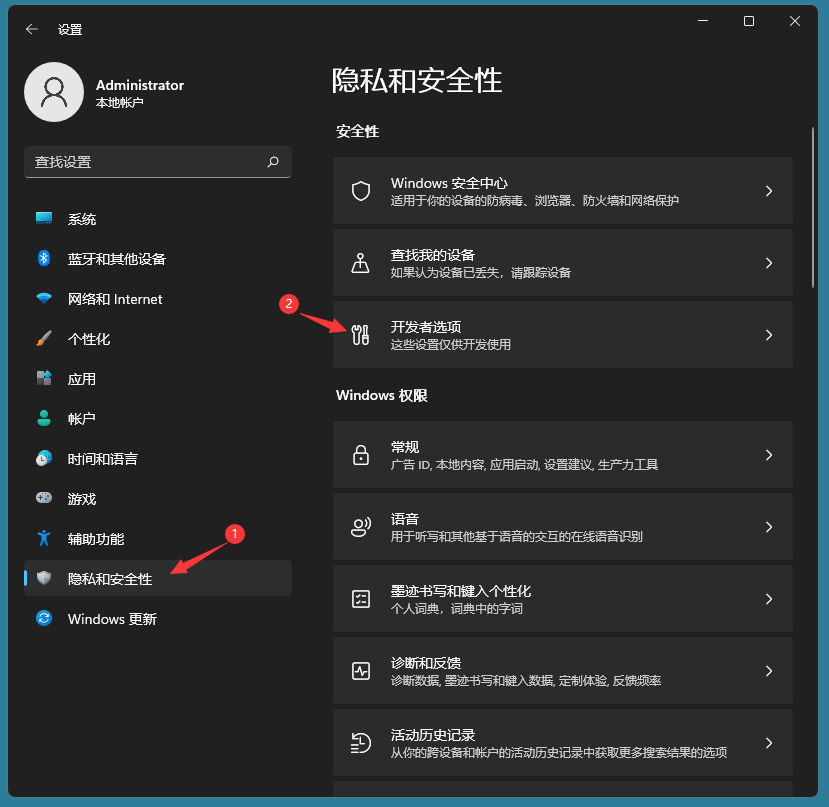Expand 诊断和反馈 via its chevron

(x=769, y=671)
